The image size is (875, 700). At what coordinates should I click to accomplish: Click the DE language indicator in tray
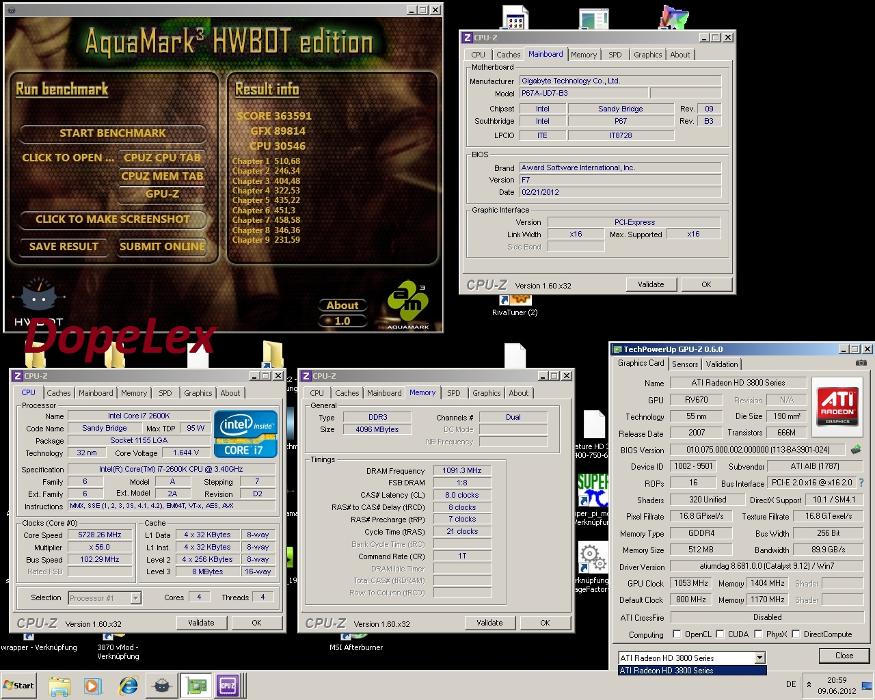pos(791,684)
